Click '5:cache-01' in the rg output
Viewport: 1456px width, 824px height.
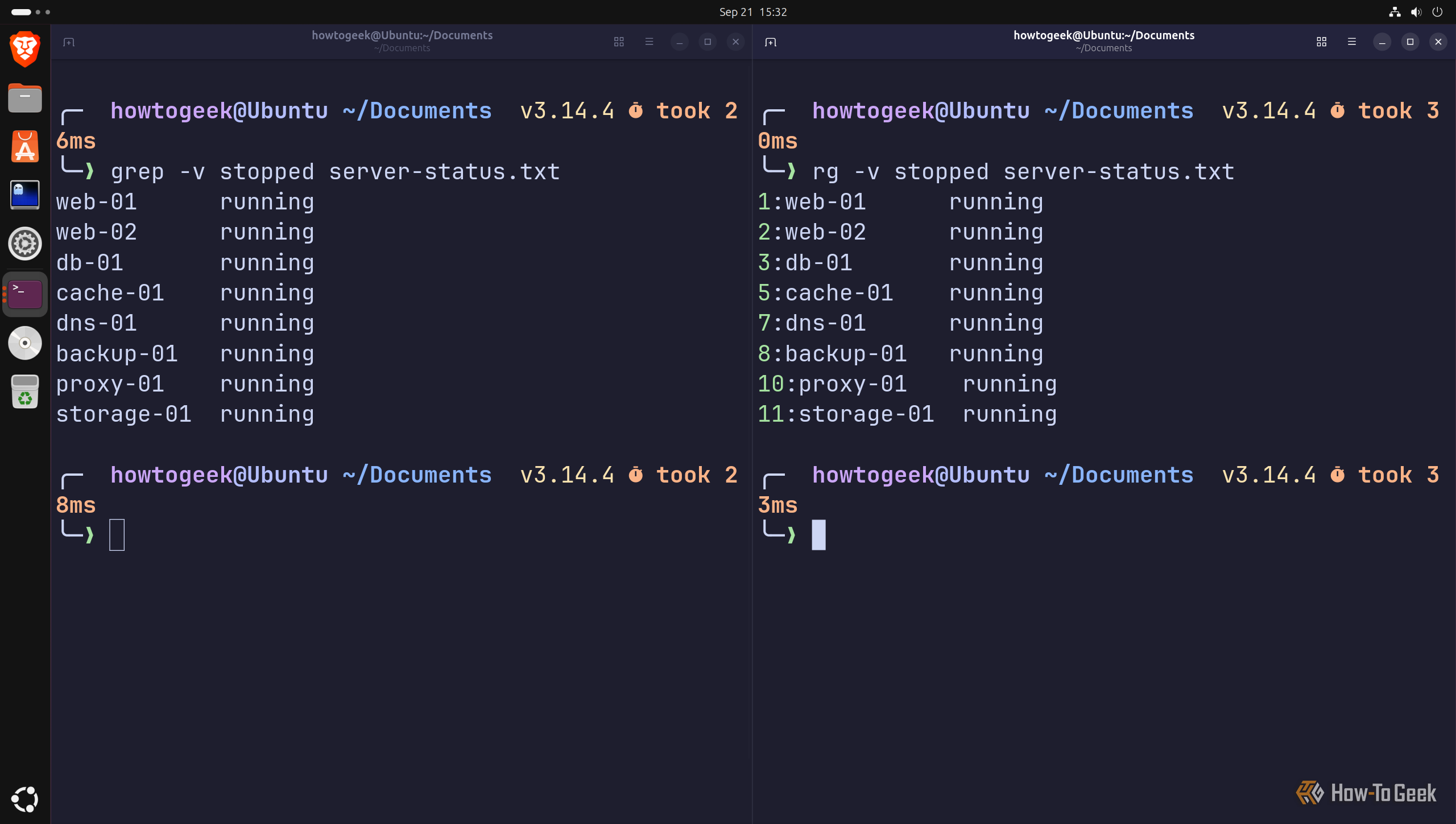pyautogui.click(x=825, y=293)
